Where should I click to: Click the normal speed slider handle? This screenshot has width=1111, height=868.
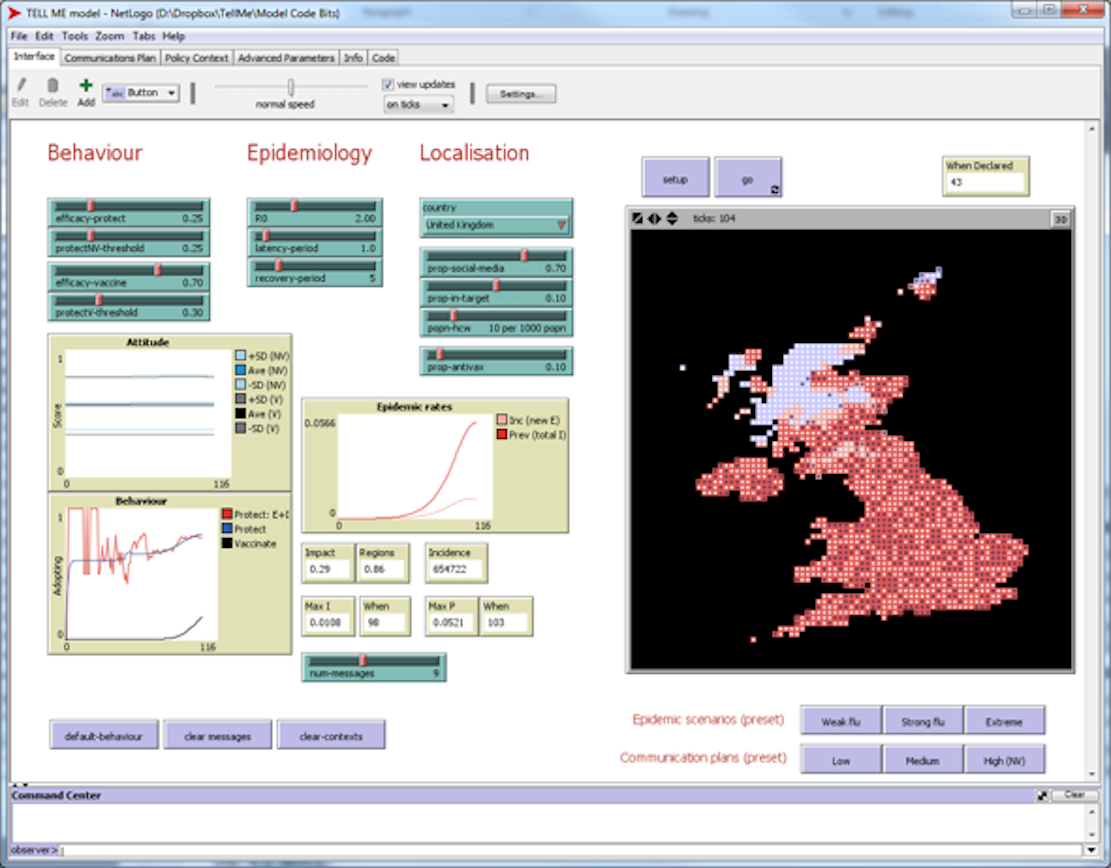click(291, 87)
